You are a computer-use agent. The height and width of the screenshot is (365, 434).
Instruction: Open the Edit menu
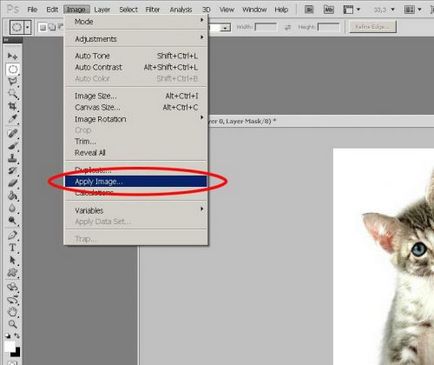point(52,9)
